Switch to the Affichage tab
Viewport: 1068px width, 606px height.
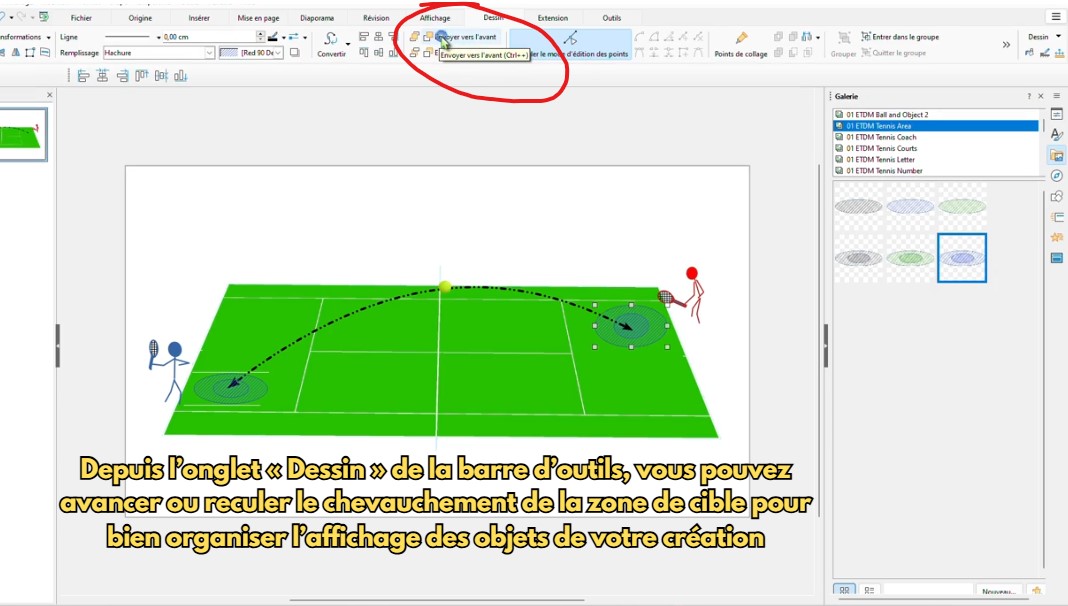435,18
